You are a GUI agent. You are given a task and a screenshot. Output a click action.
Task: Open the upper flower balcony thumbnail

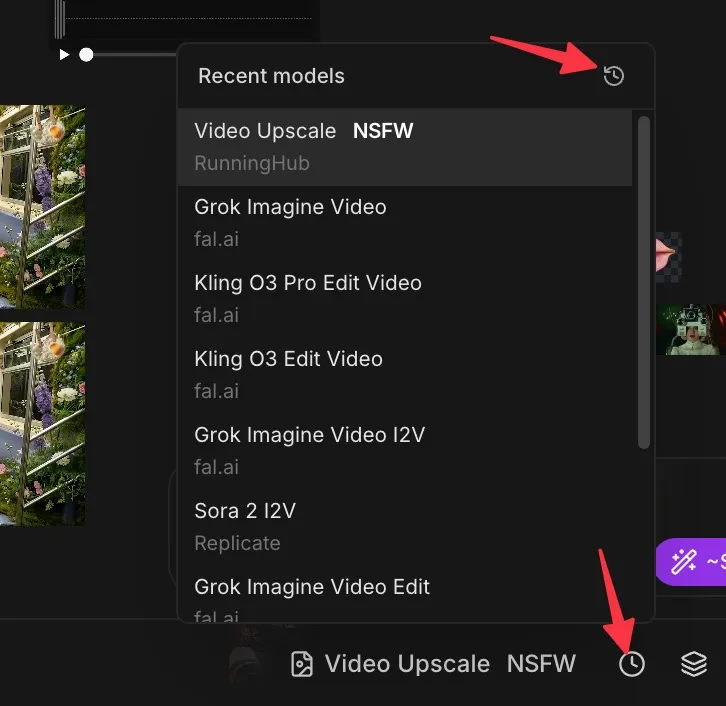pyautogui.click(x=42, y=207)
